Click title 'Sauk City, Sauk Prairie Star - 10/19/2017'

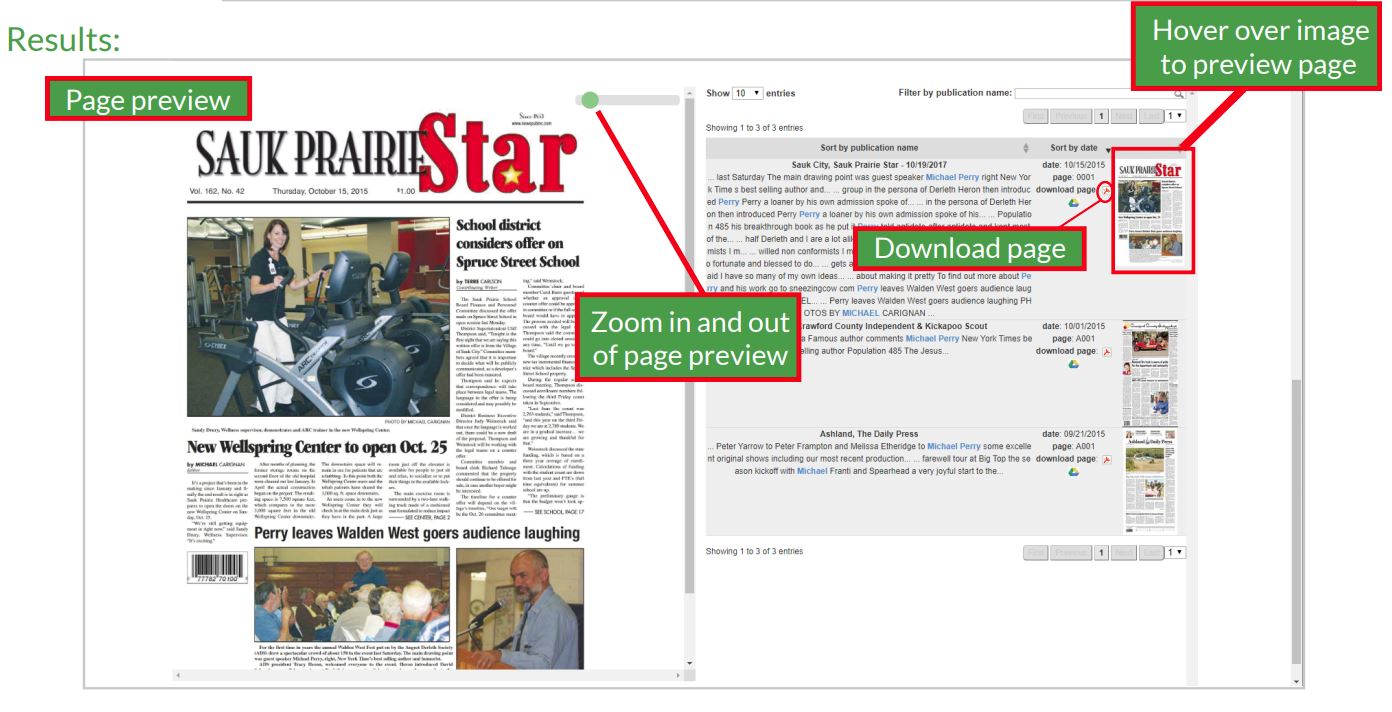[869, 164]
